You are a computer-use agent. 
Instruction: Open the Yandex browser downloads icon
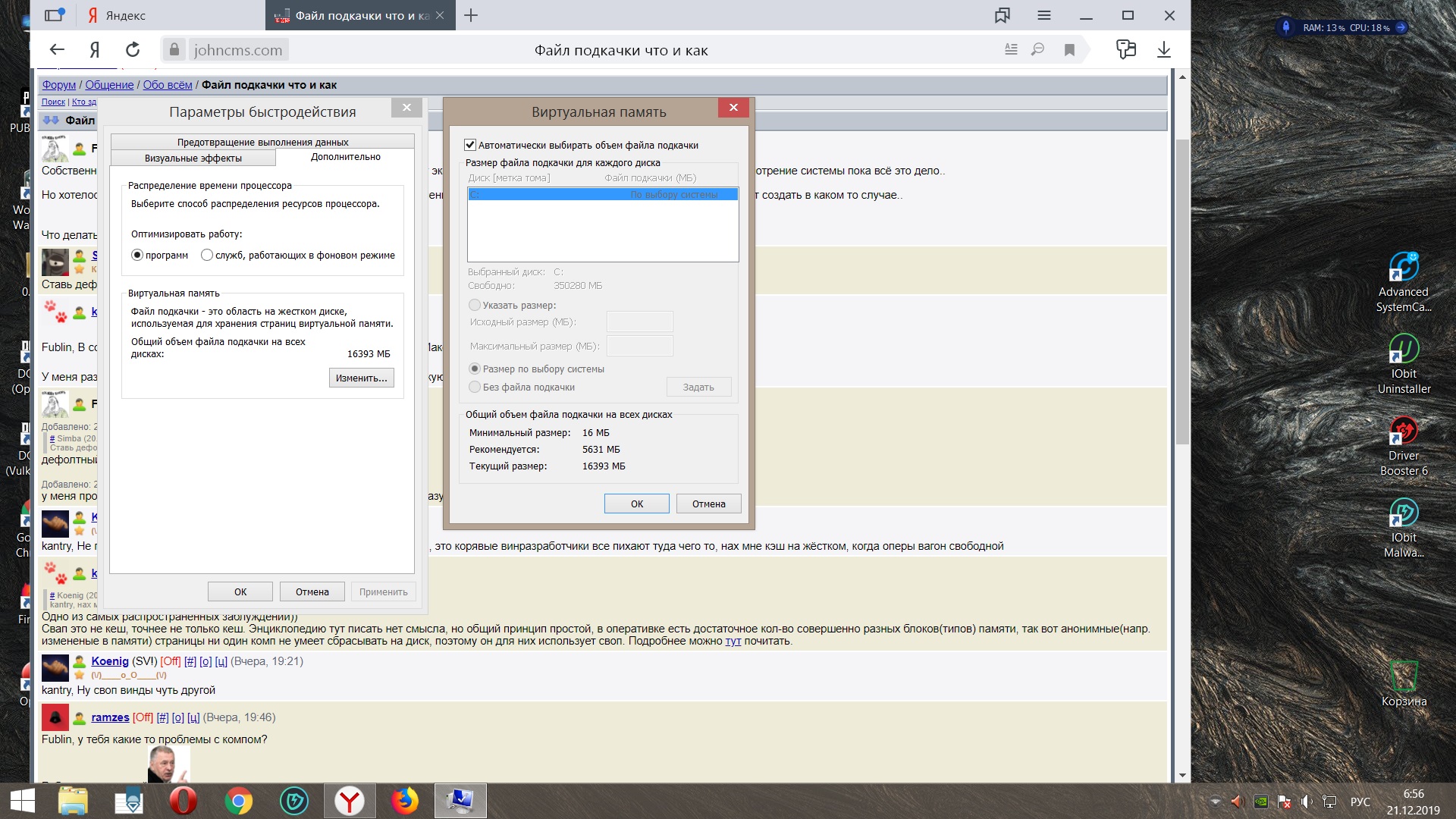1163,50
